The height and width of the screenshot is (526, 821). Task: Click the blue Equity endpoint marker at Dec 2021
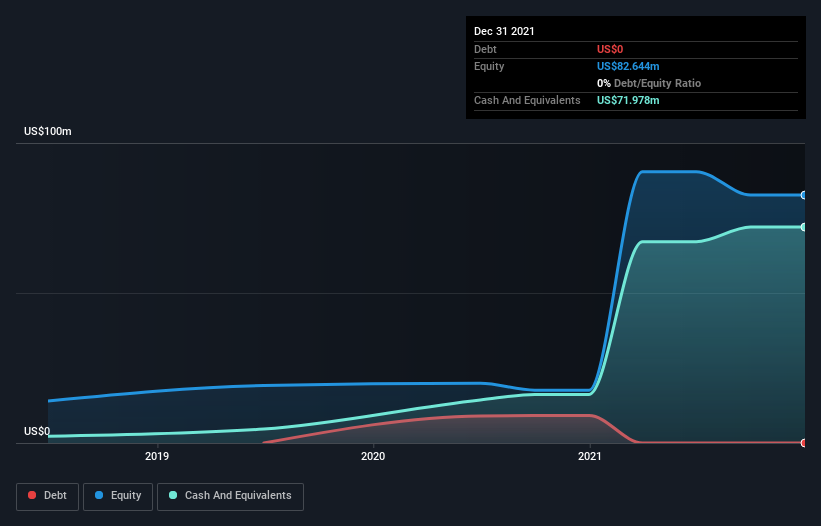coord(804,195)
